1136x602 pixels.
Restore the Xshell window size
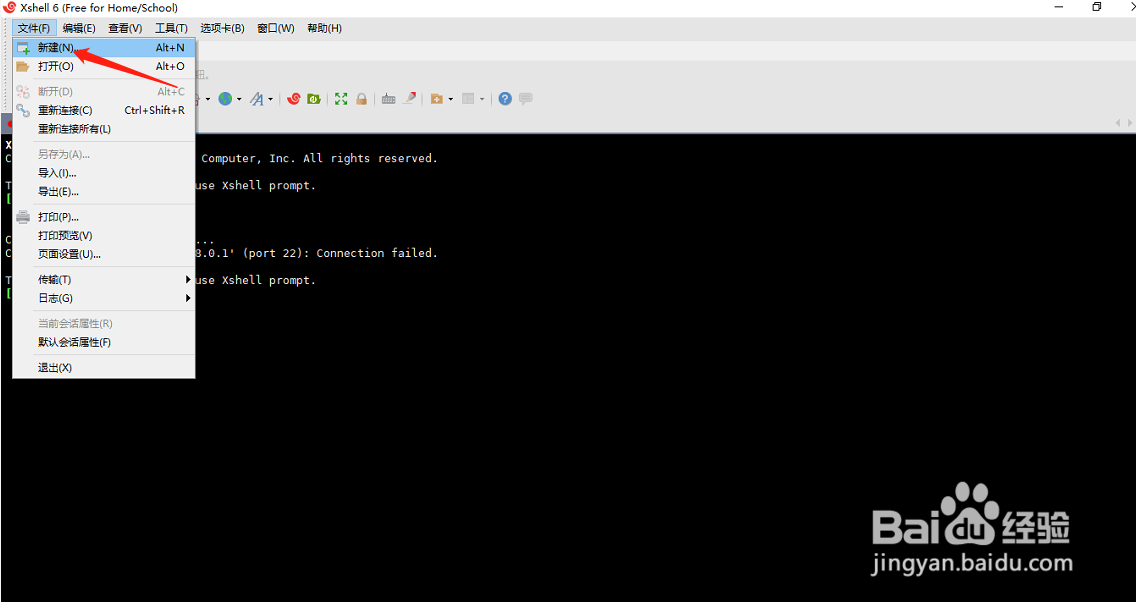point(1097,7)
